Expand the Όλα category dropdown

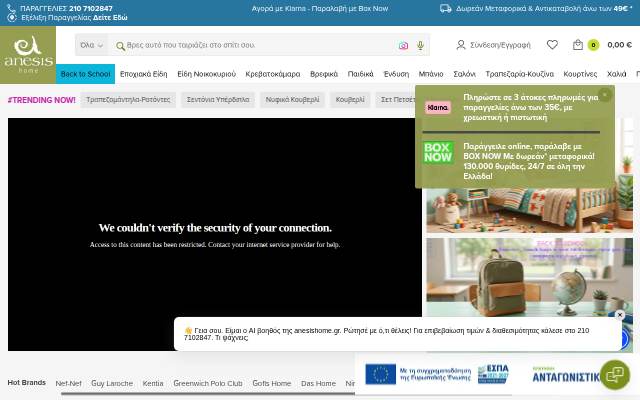click(x=91, y=45)
